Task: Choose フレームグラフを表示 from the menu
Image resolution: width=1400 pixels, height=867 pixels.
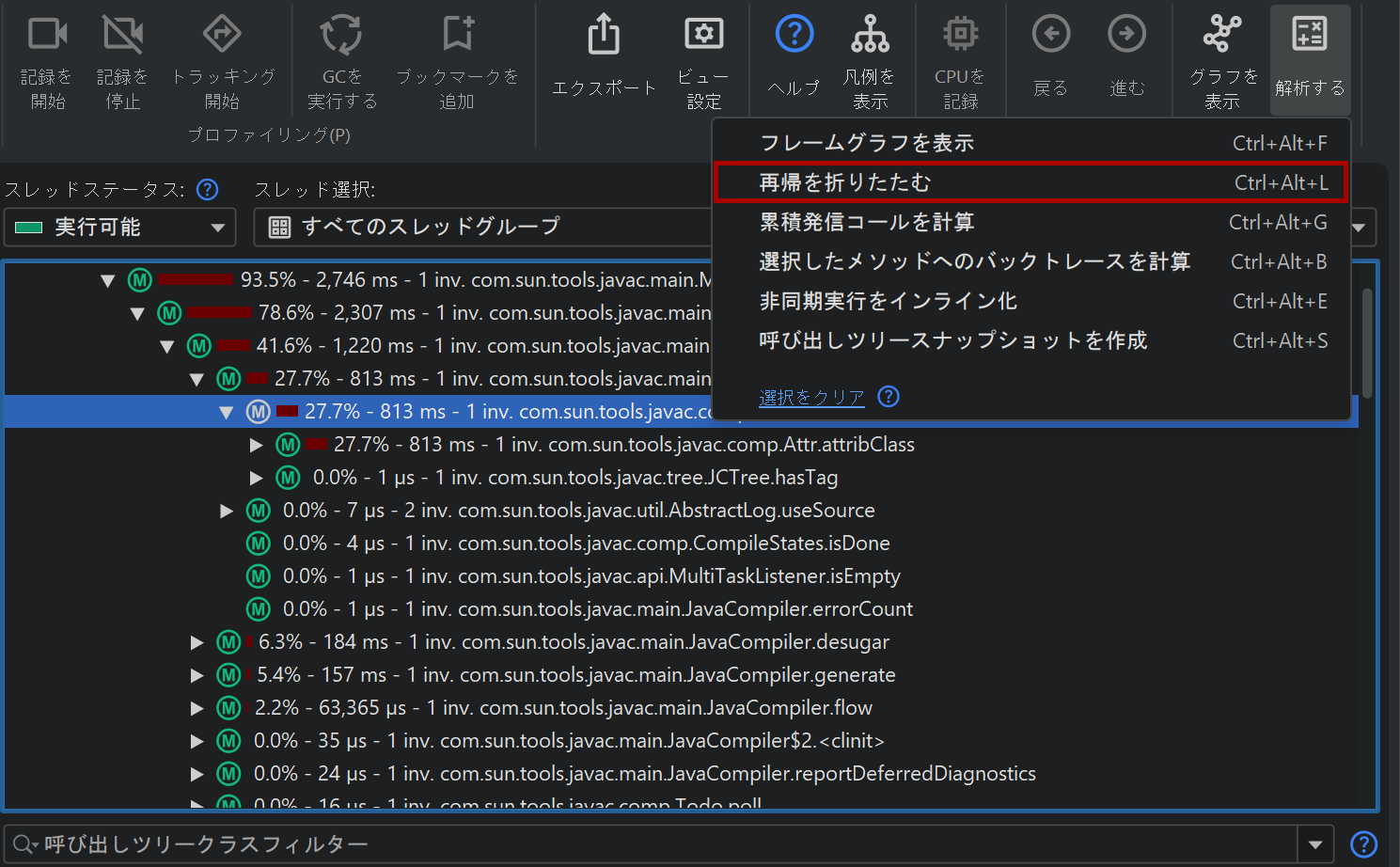Action: point(1030,143)
